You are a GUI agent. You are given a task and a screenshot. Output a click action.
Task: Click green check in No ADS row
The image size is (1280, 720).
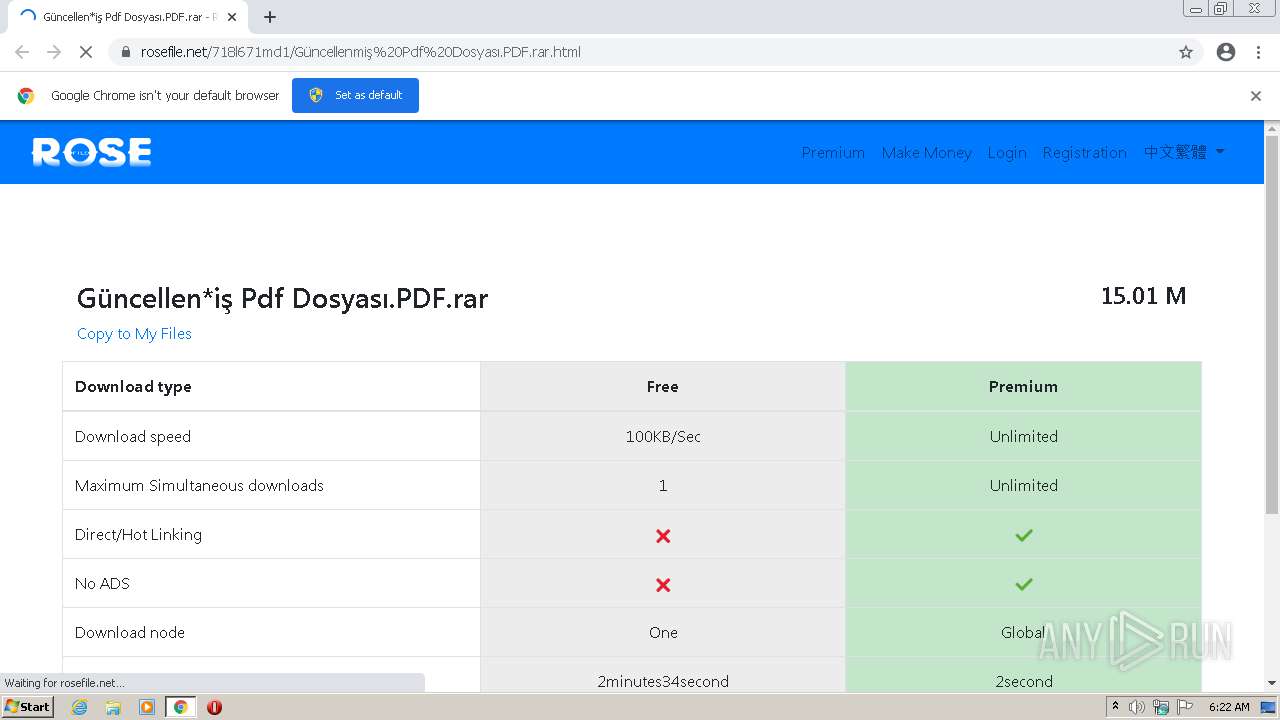(x=1023, y=584)
